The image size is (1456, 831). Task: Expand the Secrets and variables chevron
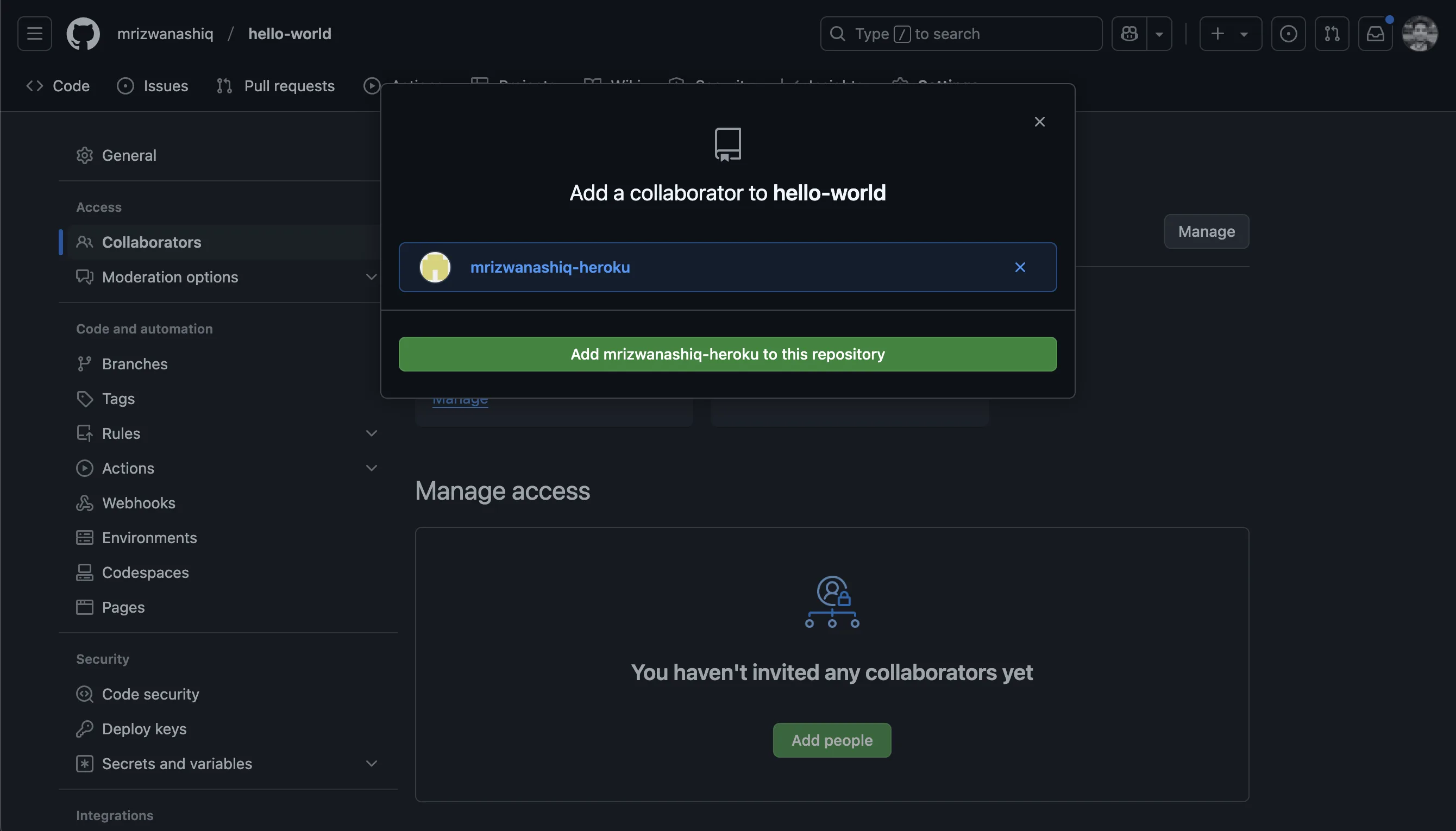click(x=371, y=764)
